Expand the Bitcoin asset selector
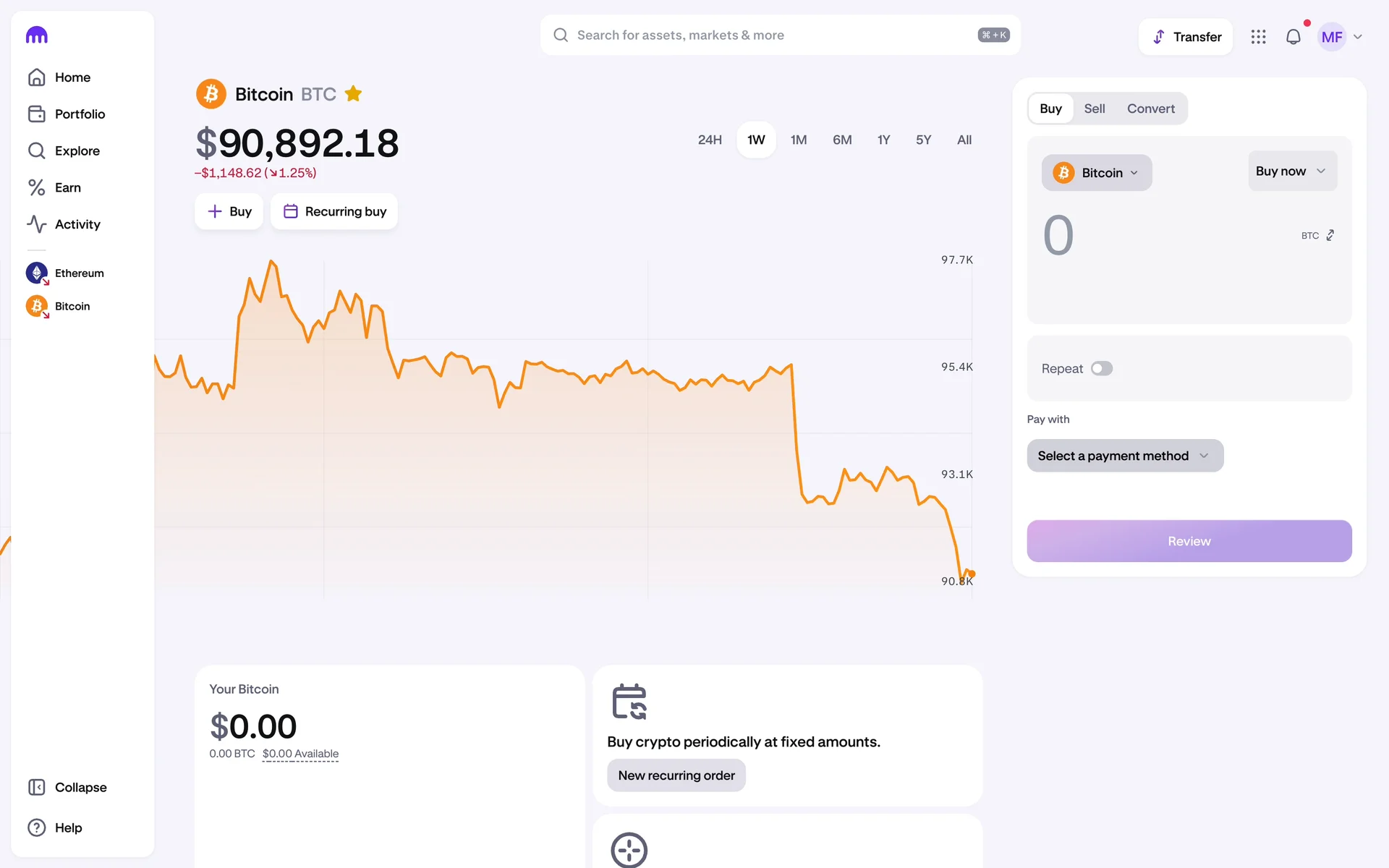 click(x=1096, y=173)
